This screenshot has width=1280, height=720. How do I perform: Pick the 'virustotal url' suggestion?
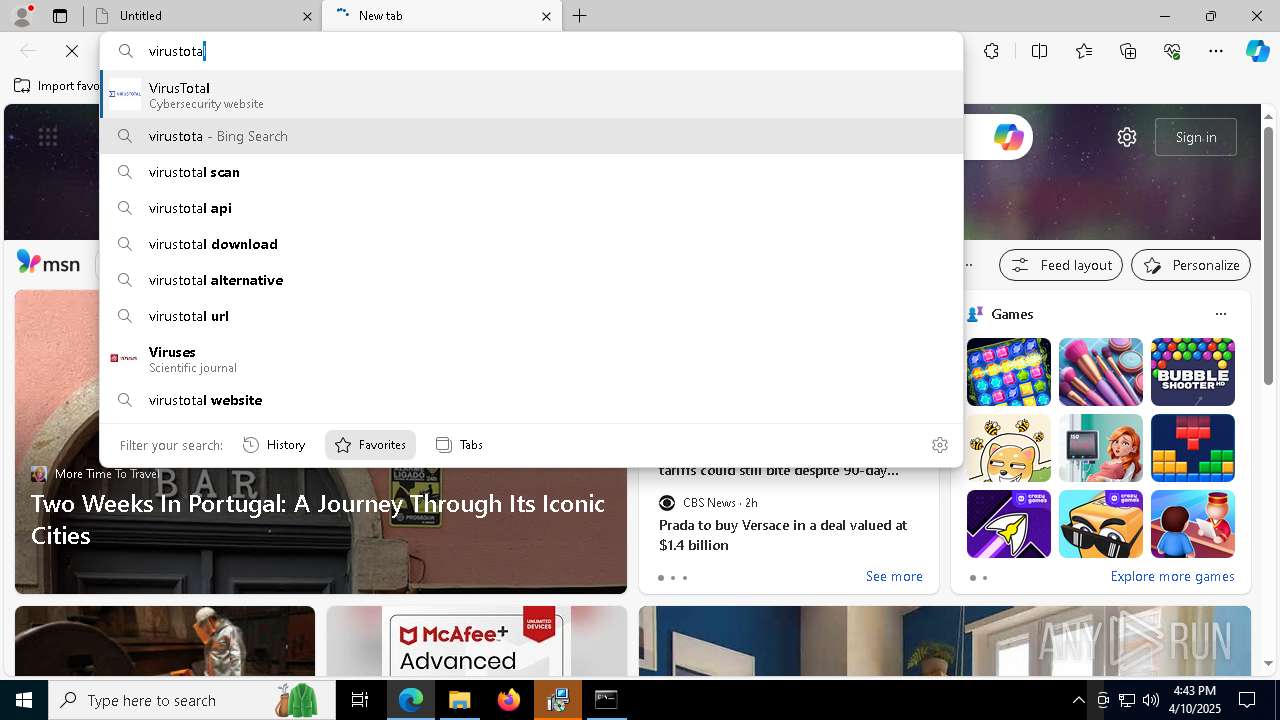point(531,316)
